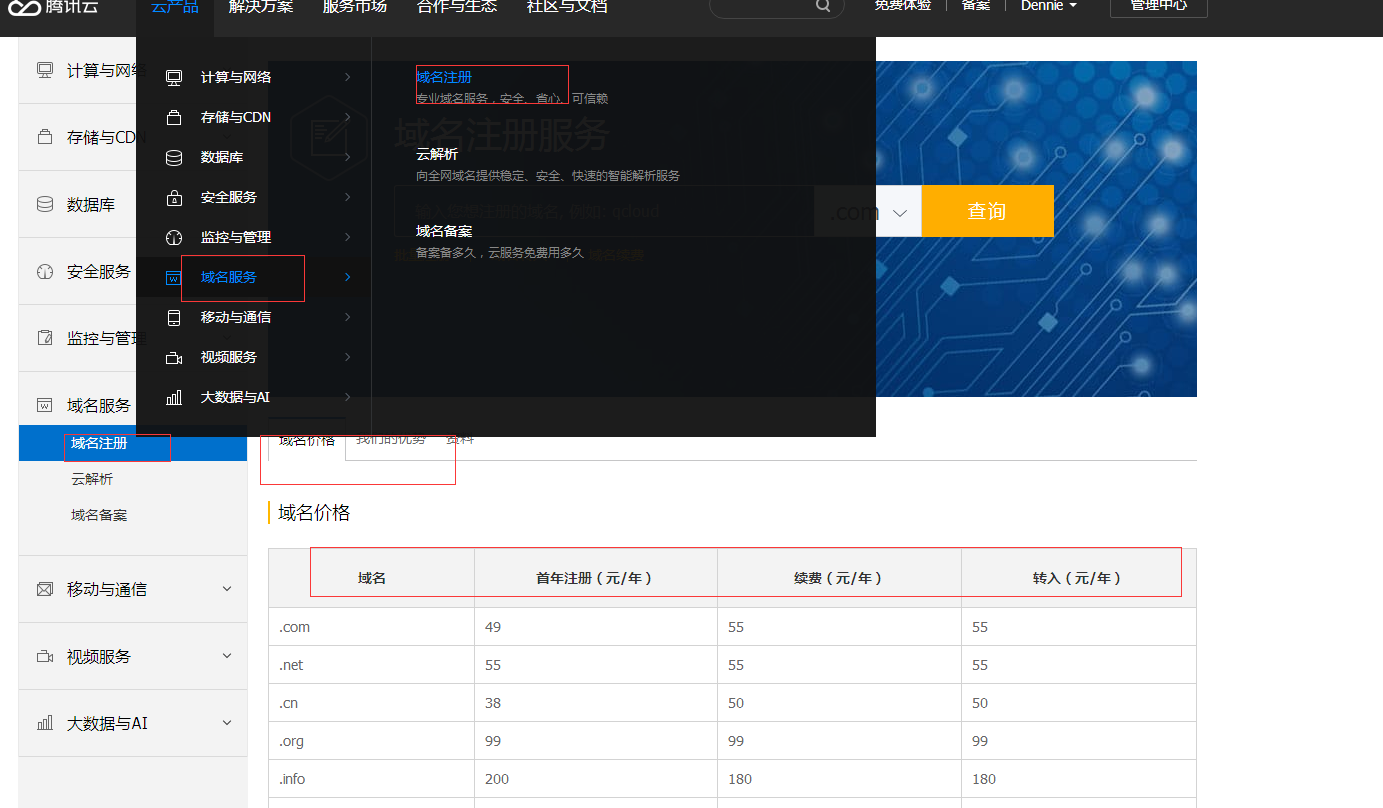Click the 转入（元/年）column header
The image size is (1383, 808).
click(1078, 578)
